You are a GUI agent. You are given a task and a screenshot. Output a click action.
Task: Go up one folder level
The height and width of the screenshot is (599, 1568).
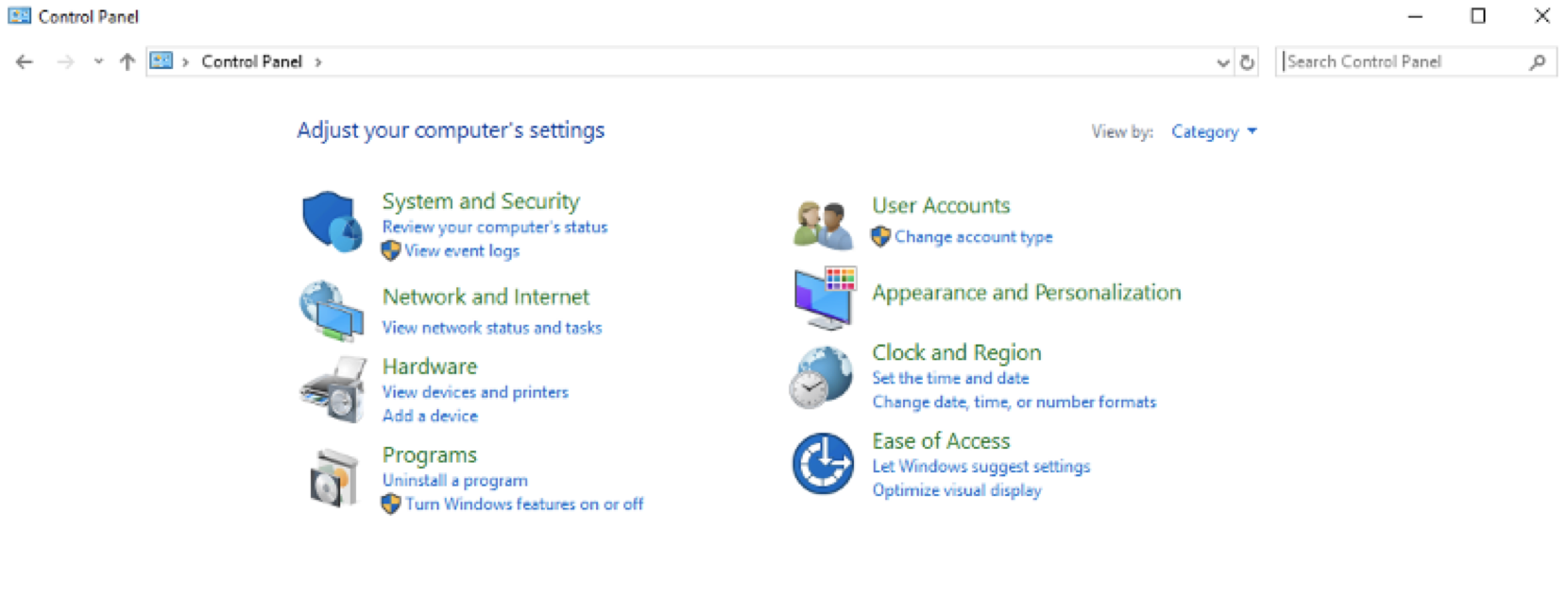tap(128, 62)
